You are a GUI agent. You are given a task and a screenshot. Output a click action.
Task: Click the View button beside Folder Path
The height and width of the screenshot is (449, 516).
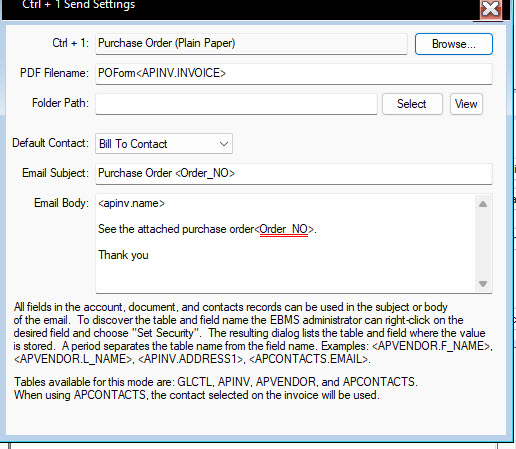[466, 104]
